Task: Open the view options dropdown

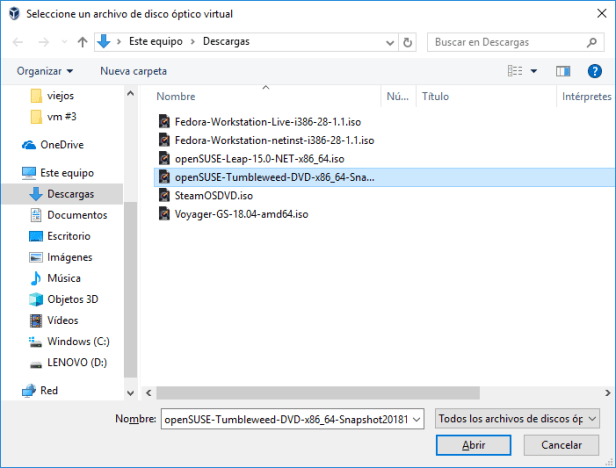Action: tap(533, 71)
